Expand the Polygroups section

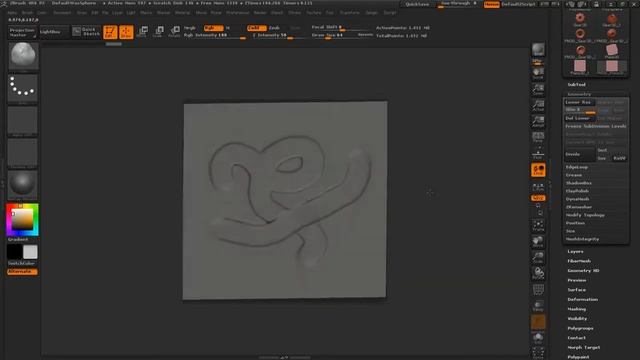point(580,328)
